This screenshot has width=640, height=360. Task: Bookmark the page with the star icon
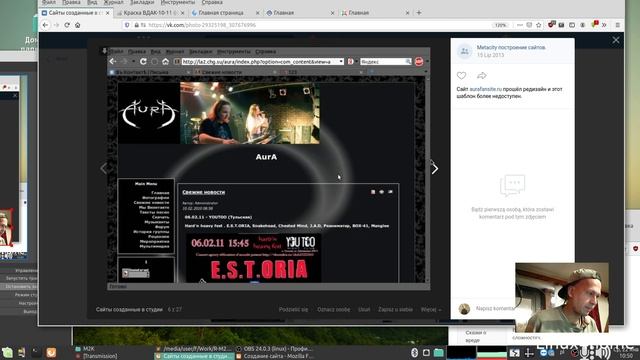[539, 25]
